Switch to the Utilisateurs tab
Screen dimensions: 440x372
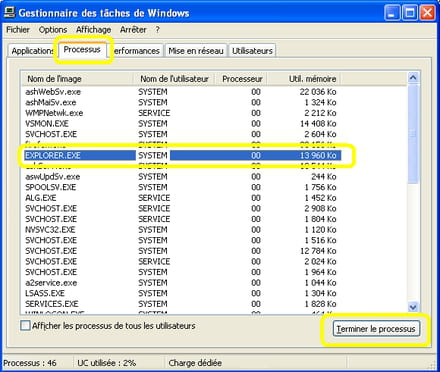point(252,51)
